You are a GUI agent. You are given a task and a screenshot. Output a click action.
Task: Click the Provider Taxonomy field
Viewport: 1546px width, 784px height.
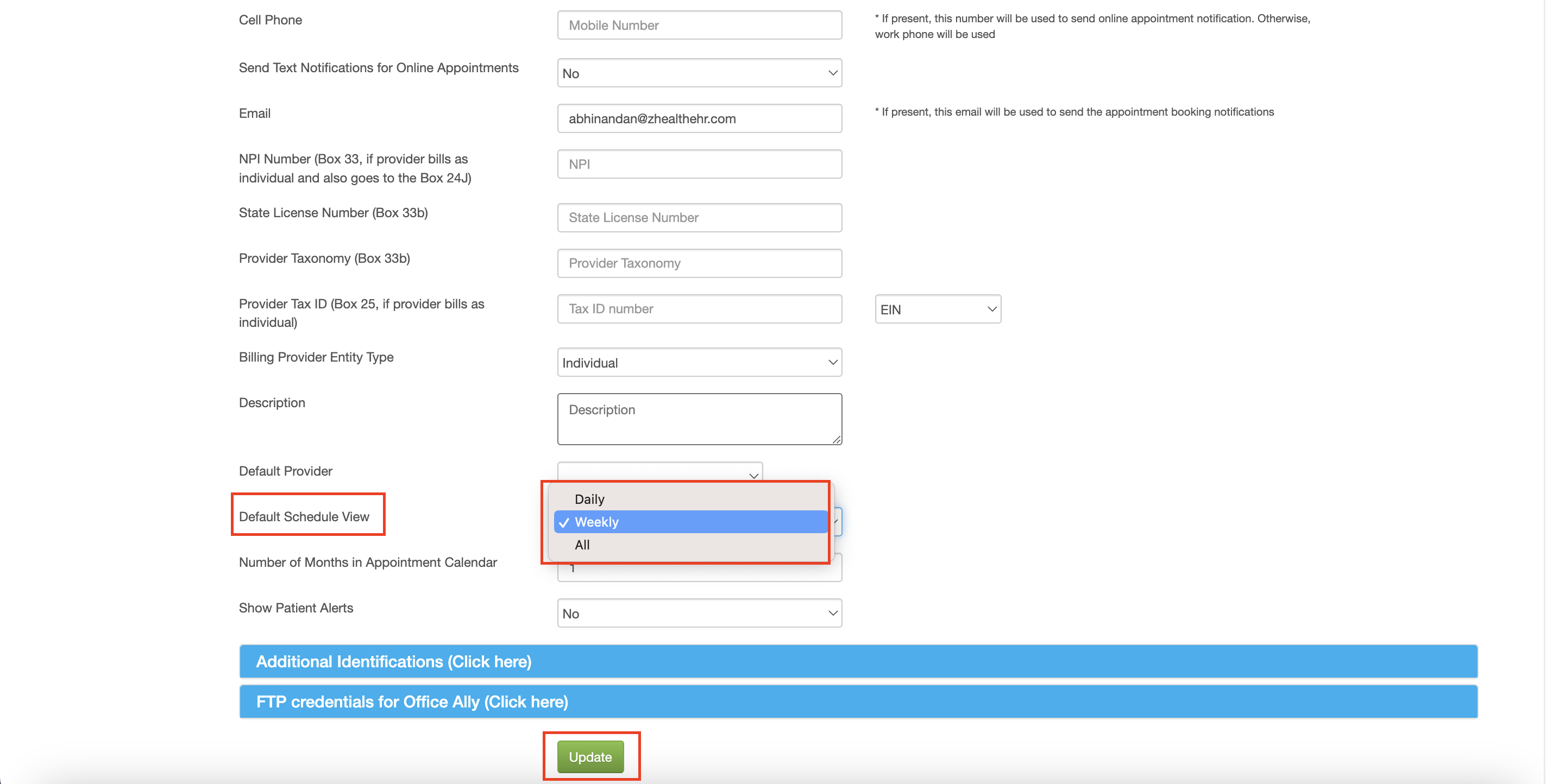[x=699, y=263]
